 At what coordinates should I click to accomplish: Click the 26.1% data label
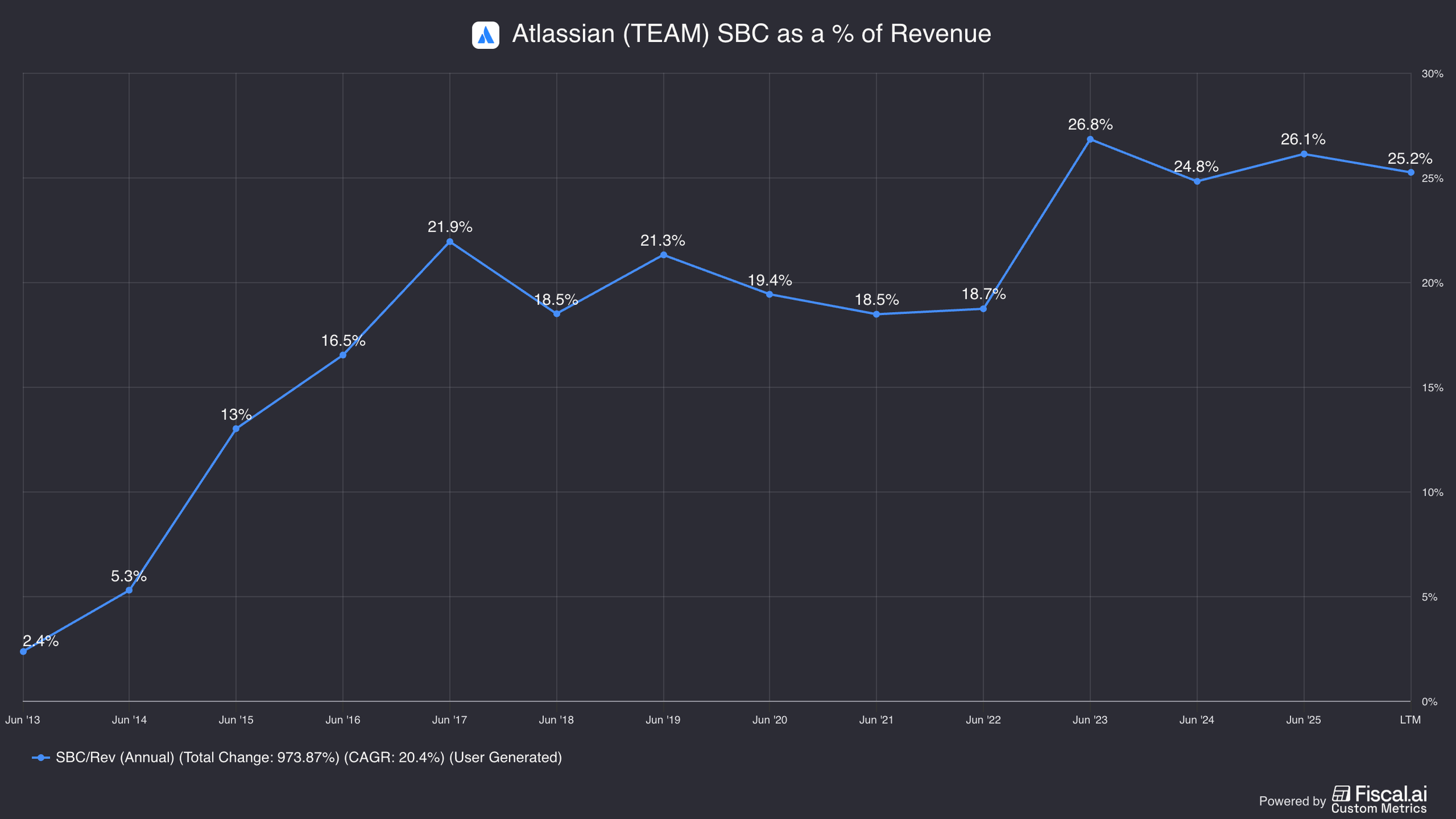[x=1303, y=139]
